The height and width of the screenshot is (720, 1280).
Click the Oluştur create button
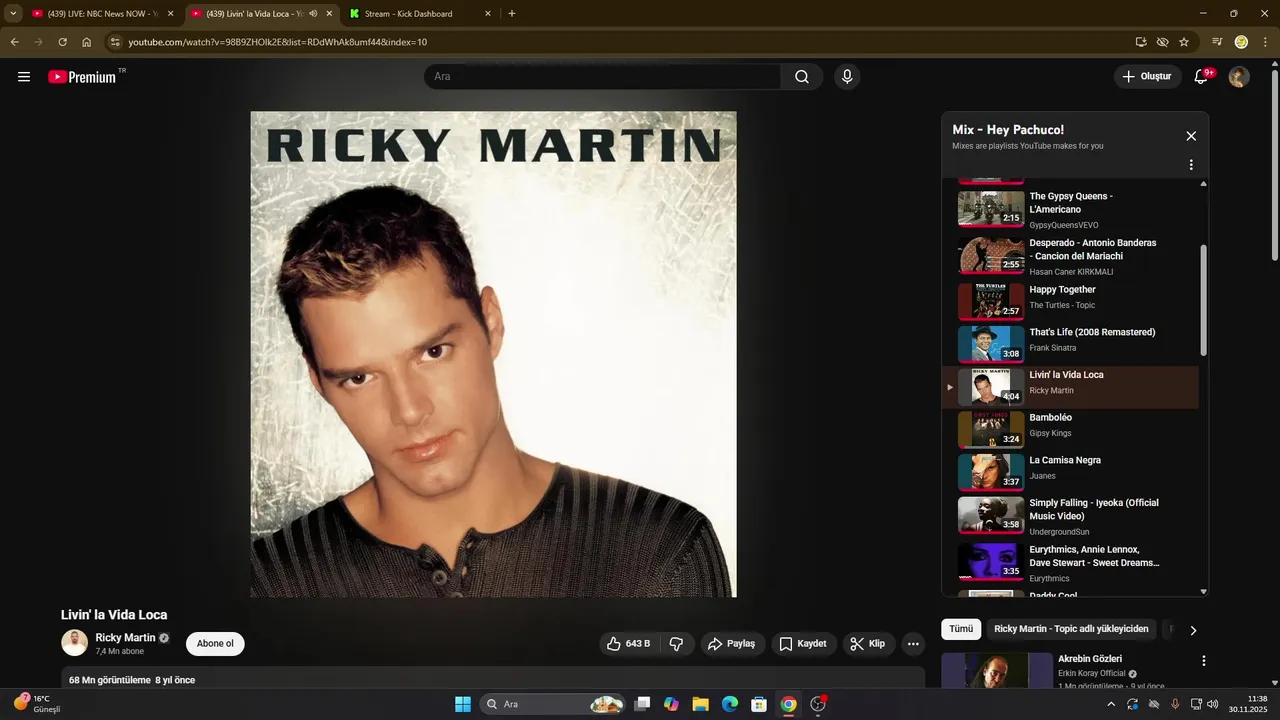pos(1148,77)
